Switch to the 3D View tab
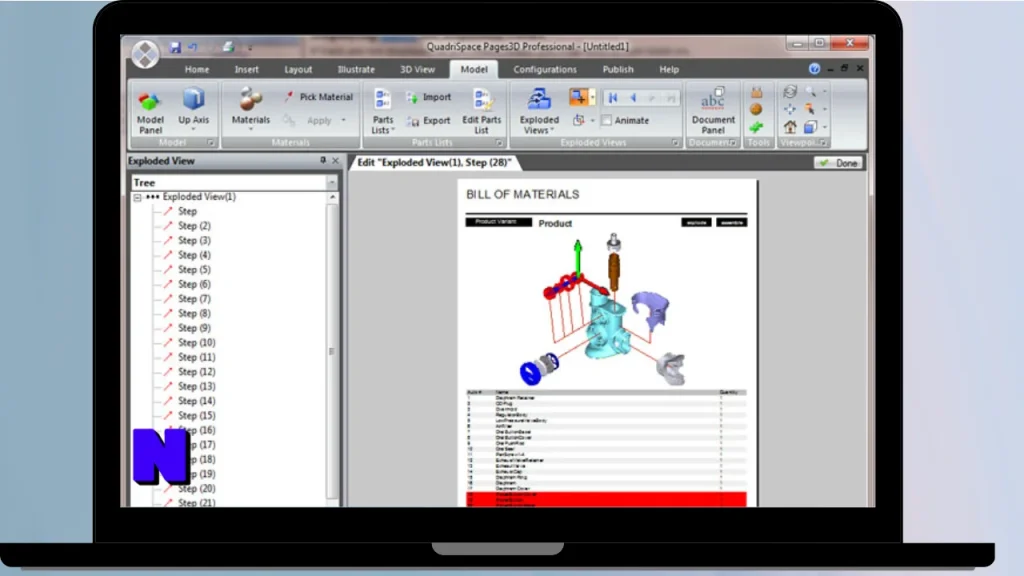 [417, 69]
